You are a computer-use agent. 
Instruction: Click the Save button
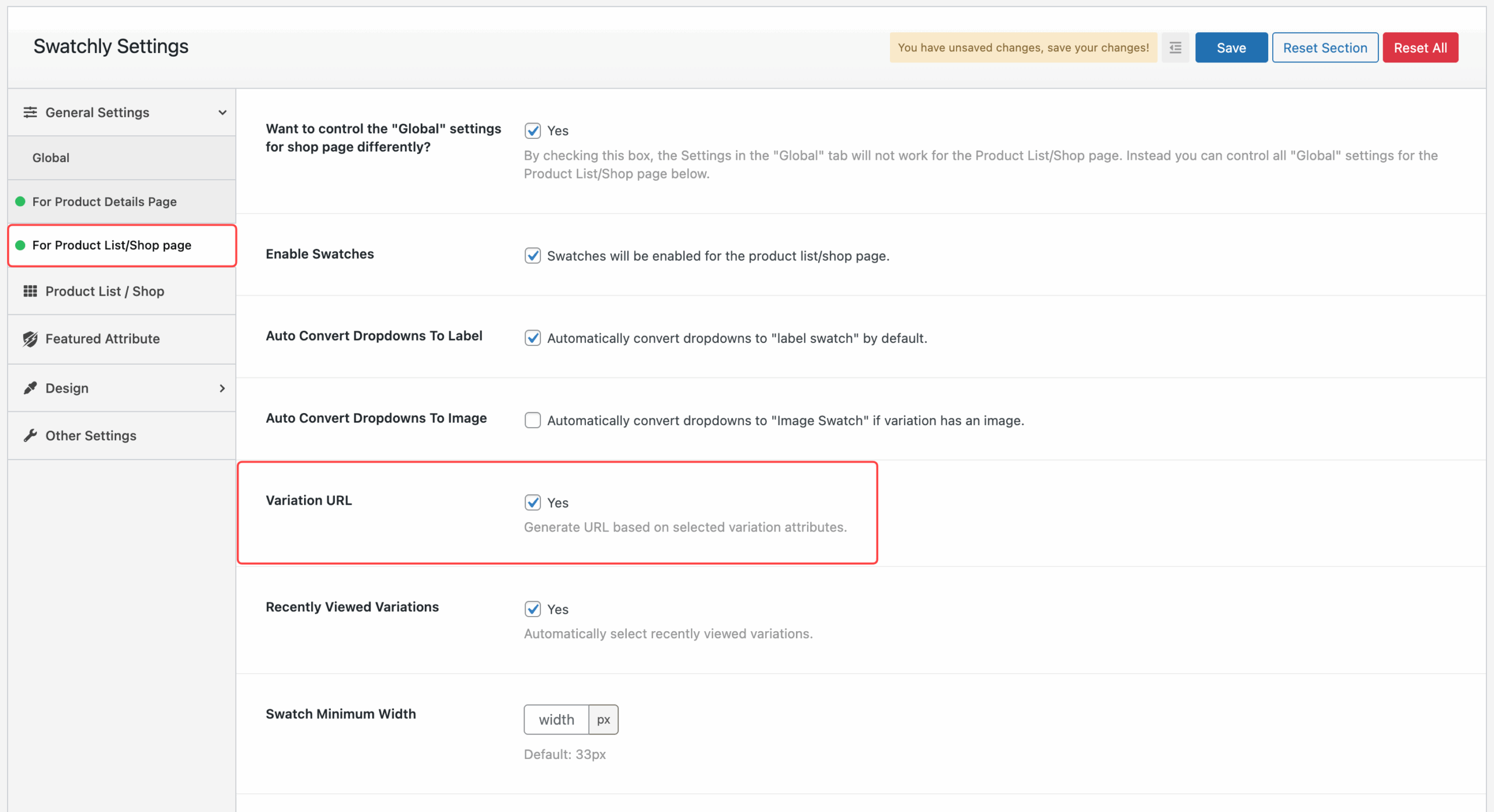click(1230, 47)
